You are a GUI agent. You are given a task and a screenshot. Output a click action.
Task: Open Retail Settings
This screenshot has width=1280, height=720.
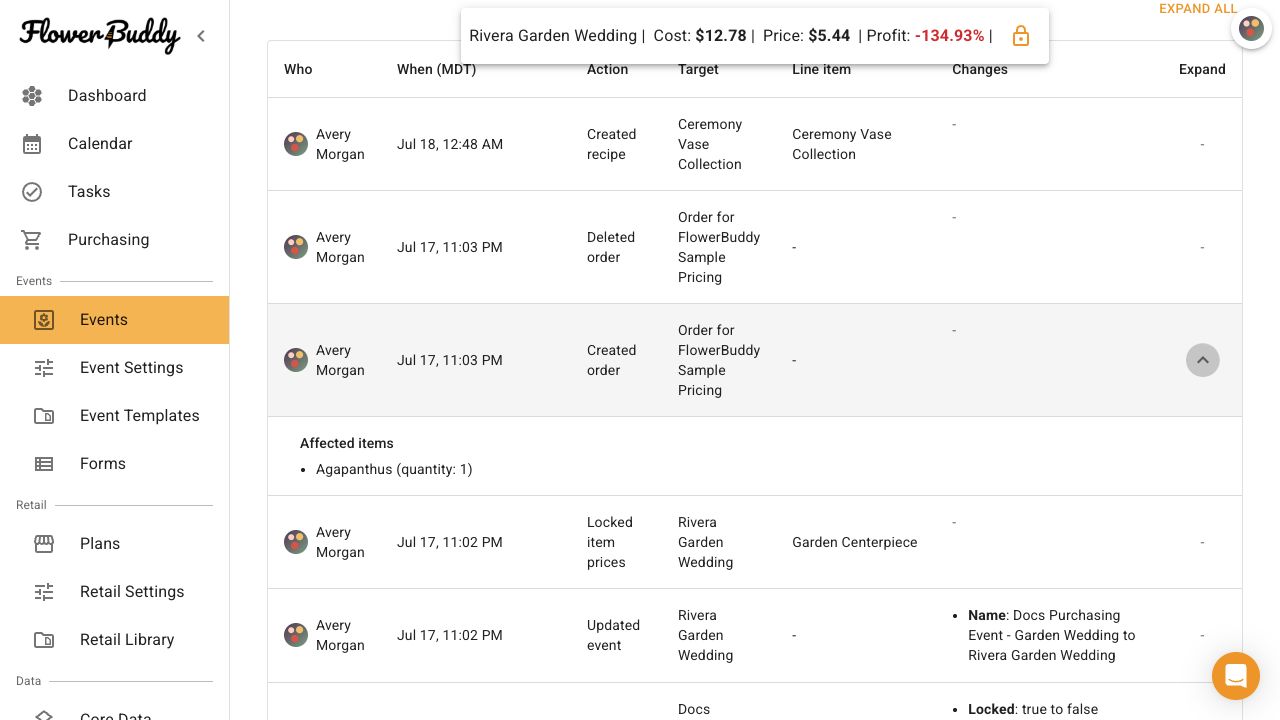pyautogui.click(x=115, y=592)
